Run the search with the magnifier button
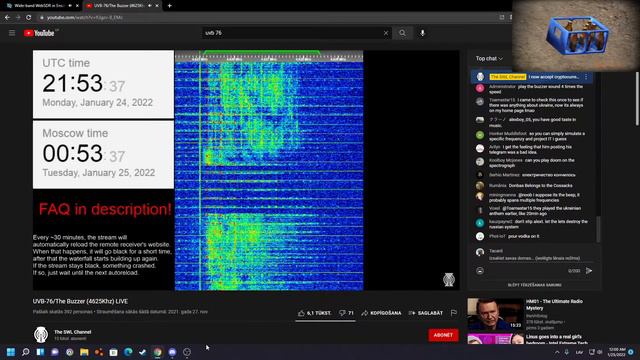The image size is (640, 360). [x=402, y=33]
